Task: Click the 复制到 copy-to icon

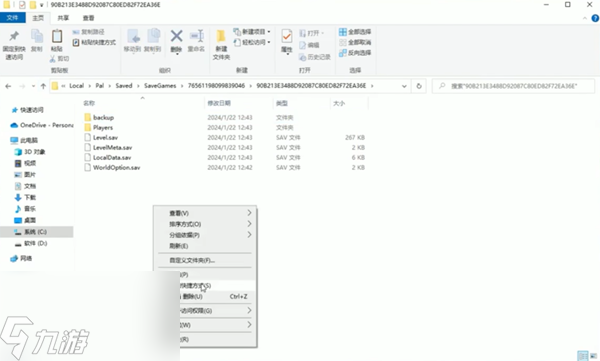Action: (x=153, y=37)
